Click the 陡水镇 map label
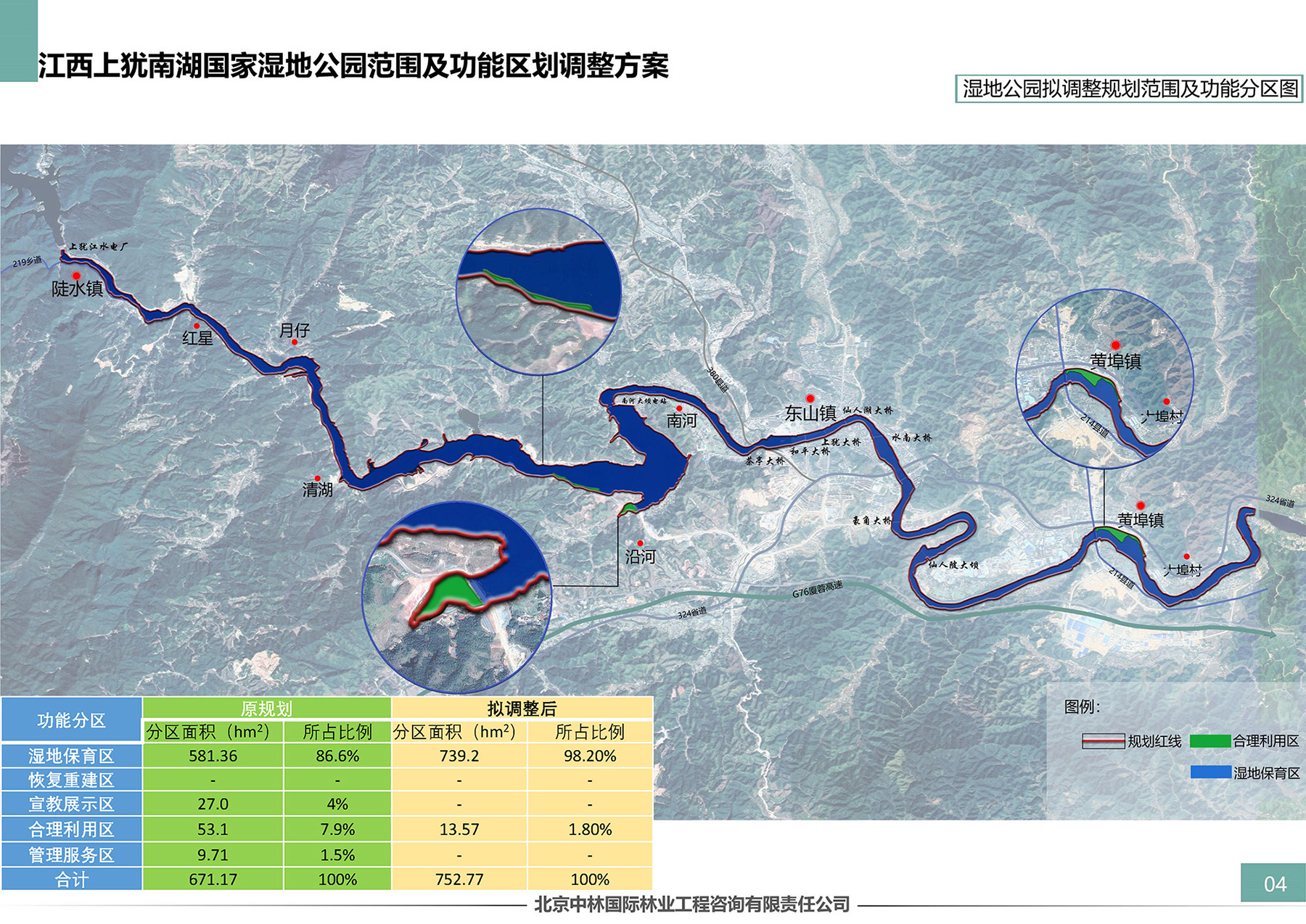Screen dimensions: 1306x924 (x=77, y=289)
